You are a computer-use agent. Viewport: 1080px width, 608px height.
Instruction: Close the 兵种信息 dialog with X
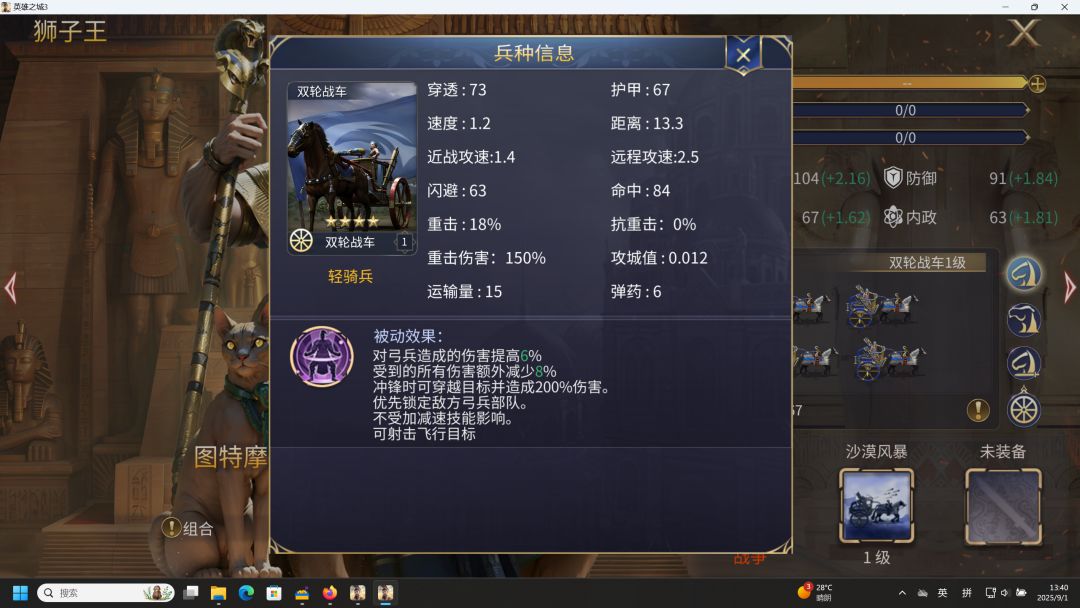(x=743, y=54)
